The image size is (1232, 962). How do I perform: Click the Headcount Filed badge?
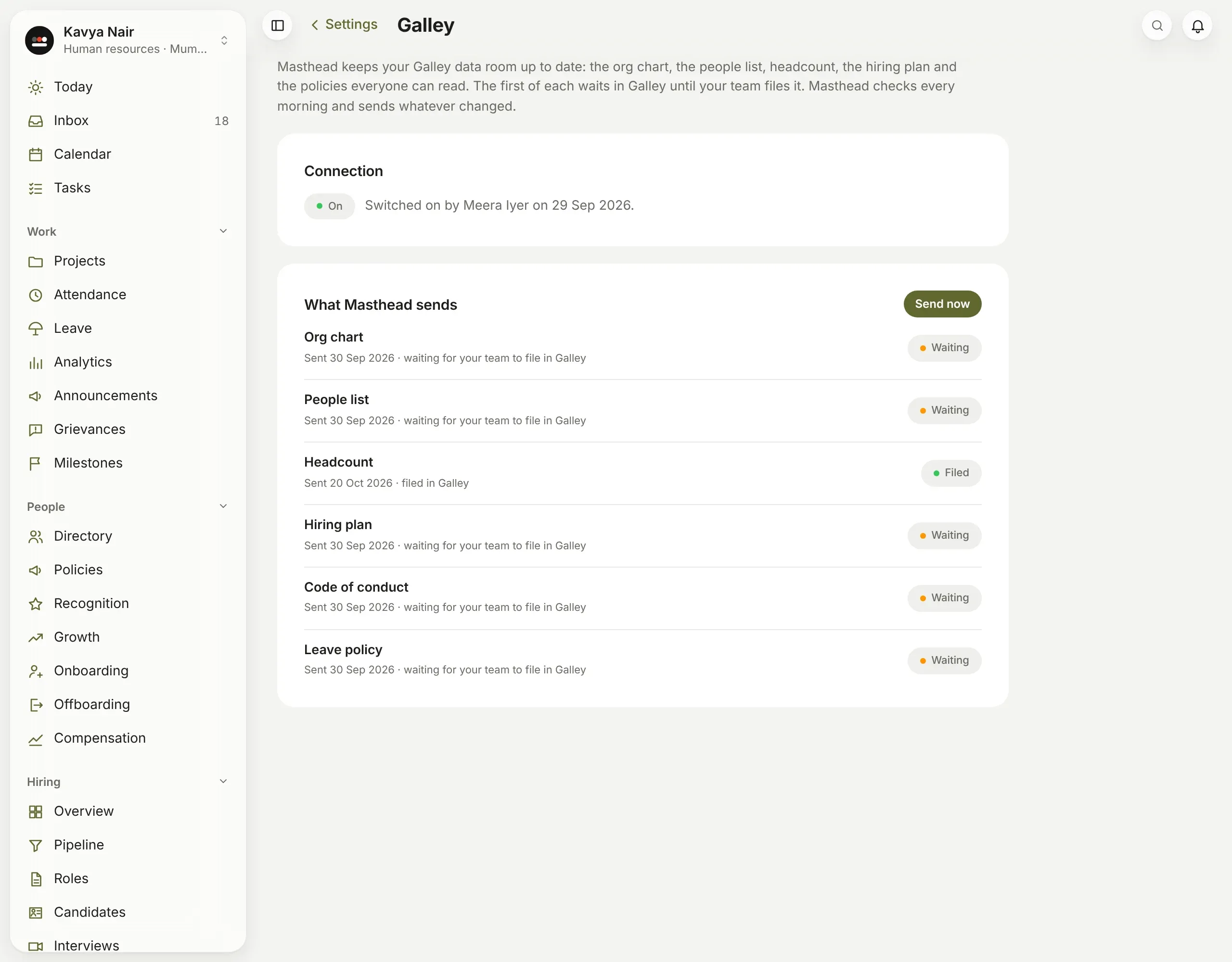click(951, 473)
